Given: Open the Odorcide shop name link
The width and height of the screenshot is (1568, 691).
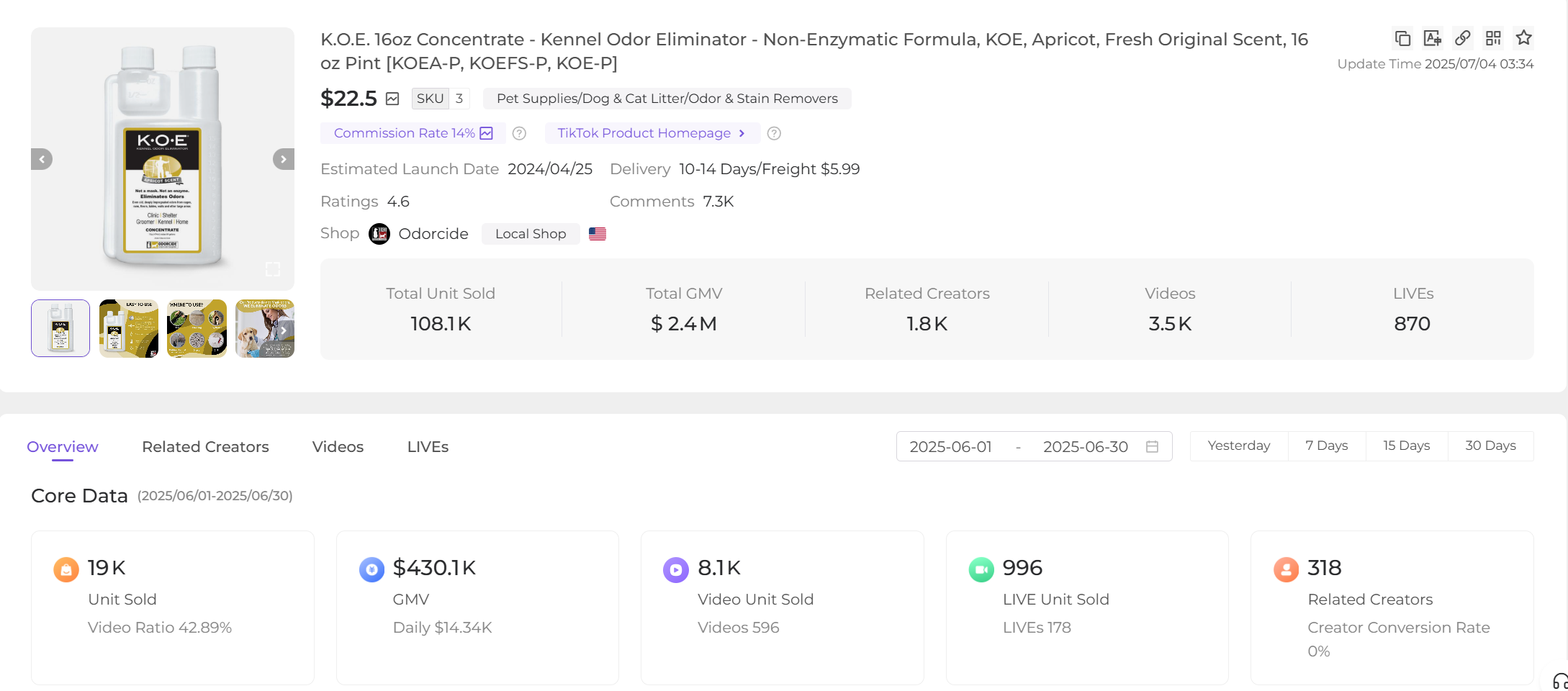Looking at the screenshot, I should coord(433,234).
